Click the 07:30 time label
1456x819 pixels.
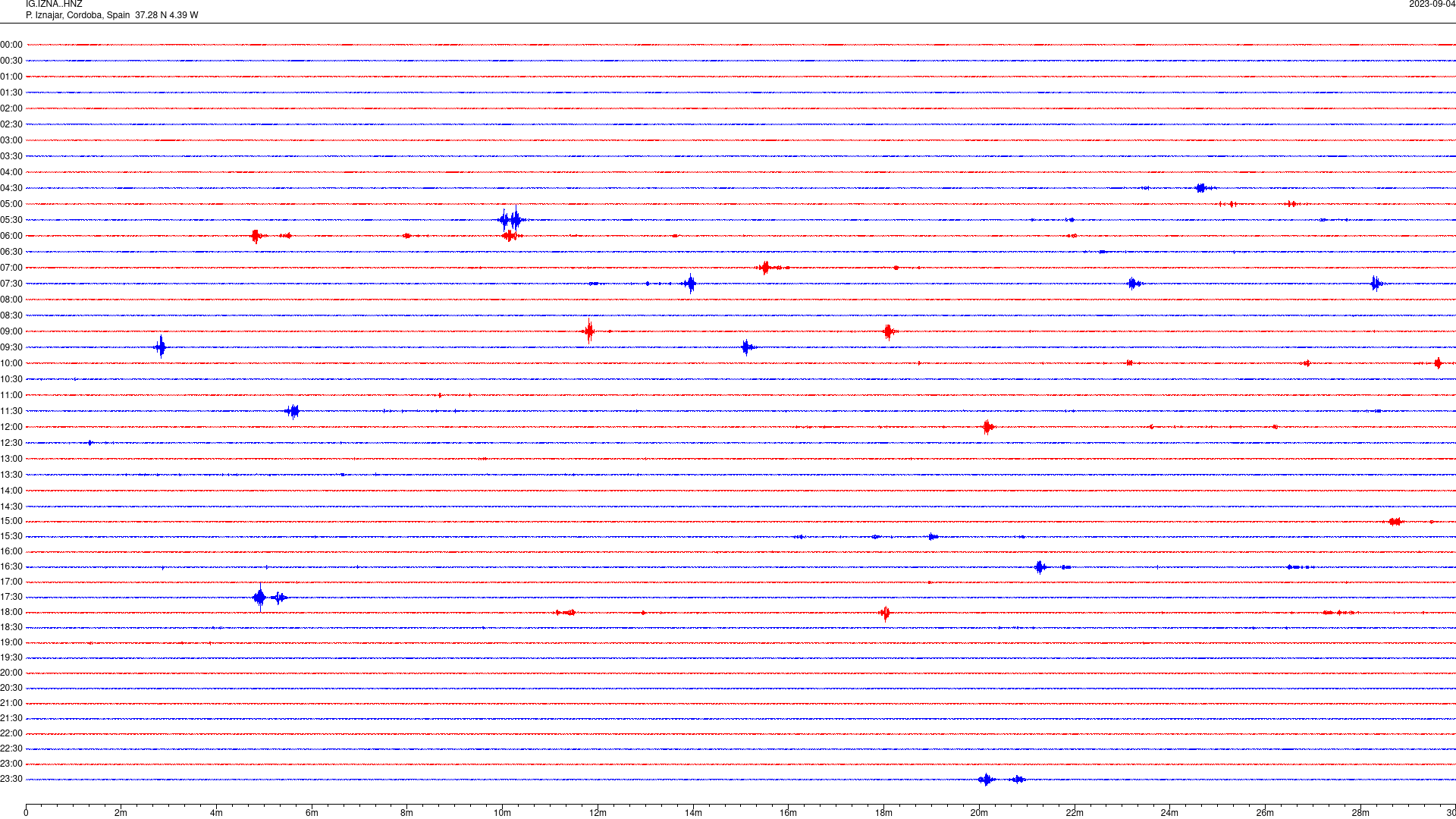coord(11,284)
